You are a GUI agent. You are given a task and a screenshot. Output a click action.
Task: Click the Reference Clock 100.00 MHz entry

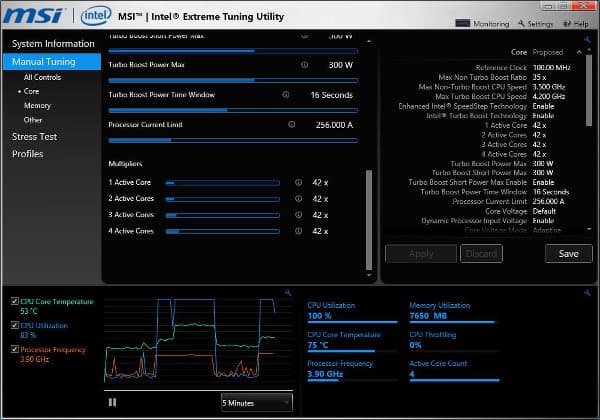pyautogui.click(x=523, y=67)
